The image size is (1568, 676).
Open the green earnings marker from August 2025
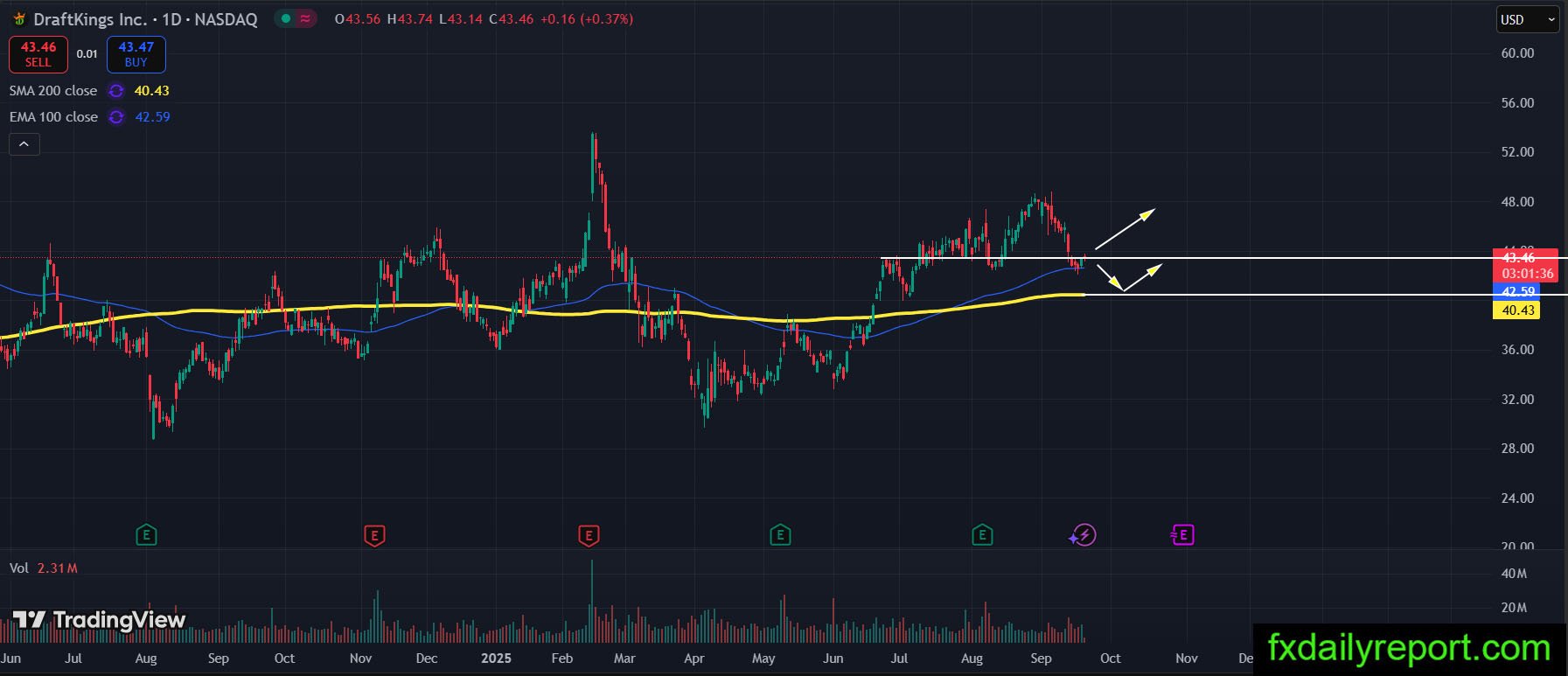[x=982, y=534]
